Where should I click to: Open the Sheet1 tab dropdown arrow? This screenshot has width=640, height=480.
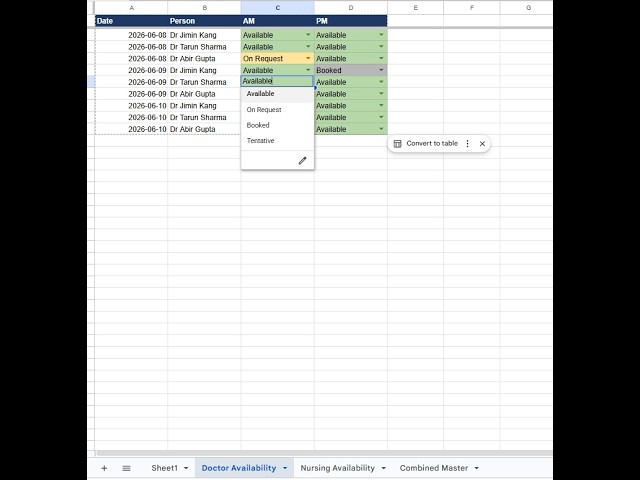(186, 468)
